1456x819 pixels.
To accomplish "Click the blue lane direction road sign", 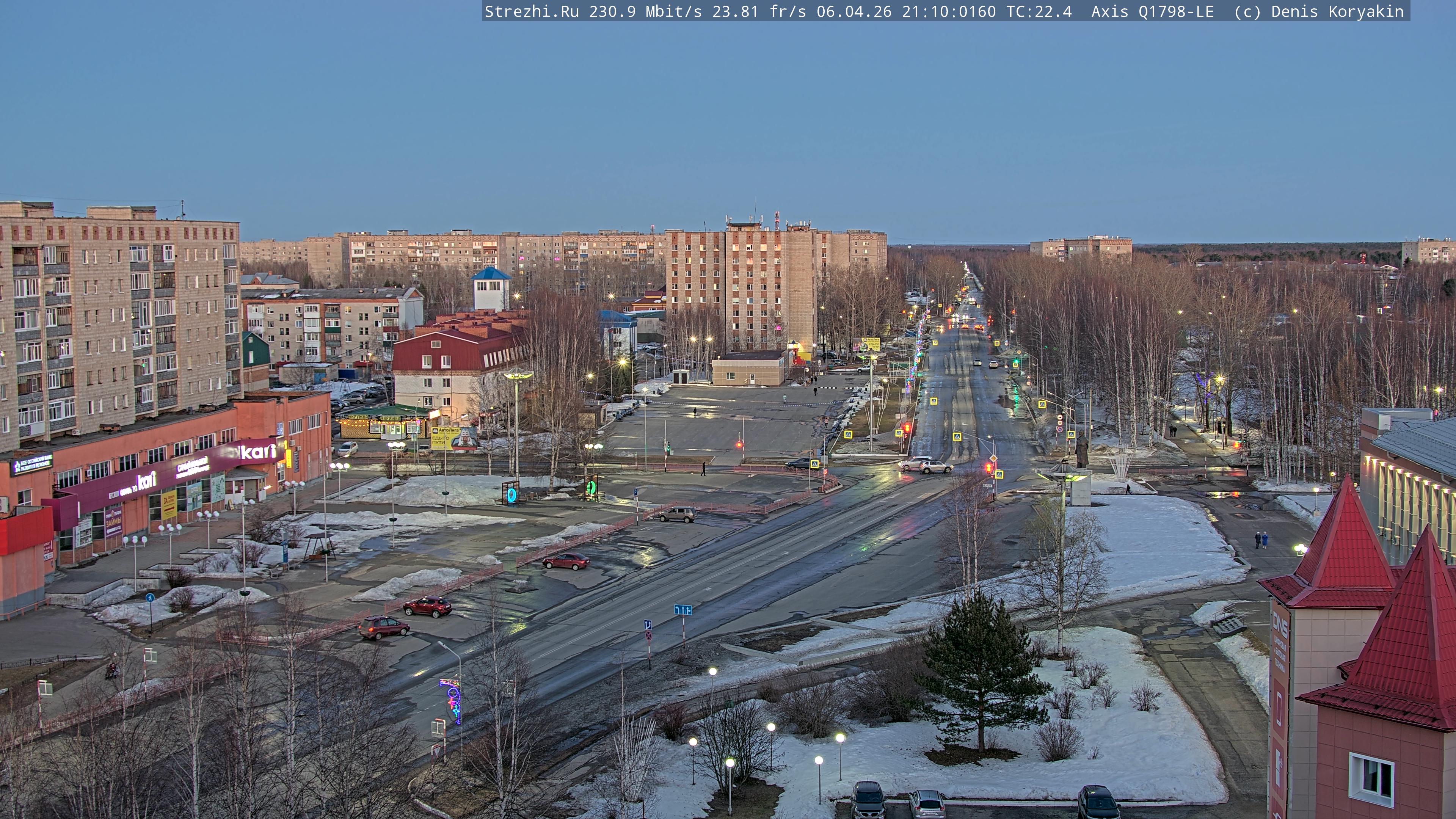I will pyautogui.click(x=683, y=610).
